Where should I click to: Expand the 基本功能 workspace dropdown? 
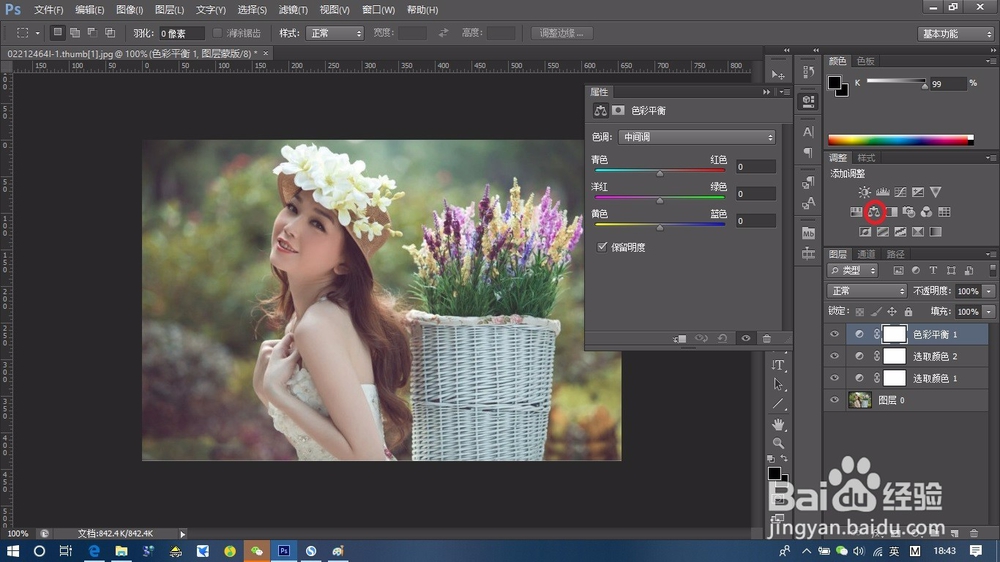(x=955, y=33)
